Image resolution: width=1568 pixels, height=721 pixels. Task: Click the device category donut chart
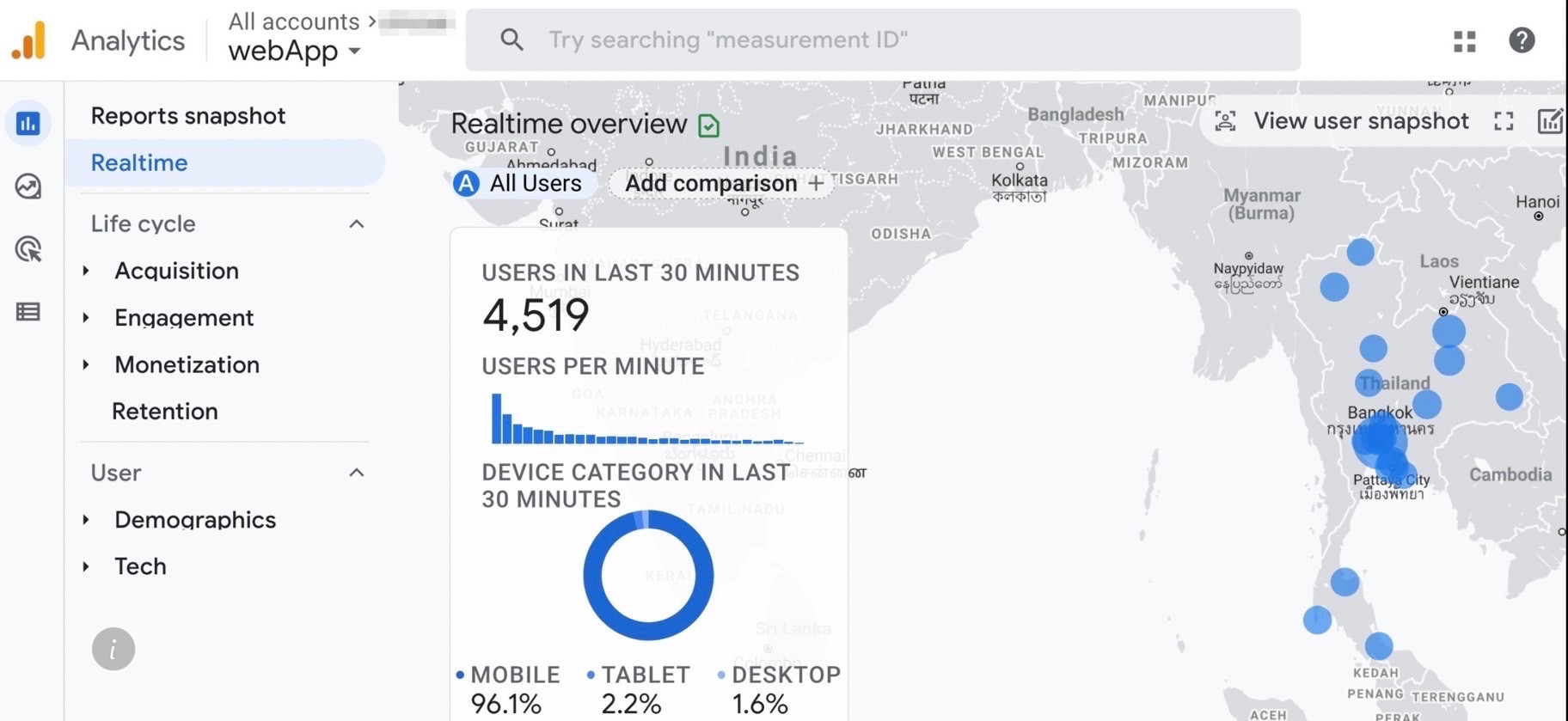click(648, 575)
